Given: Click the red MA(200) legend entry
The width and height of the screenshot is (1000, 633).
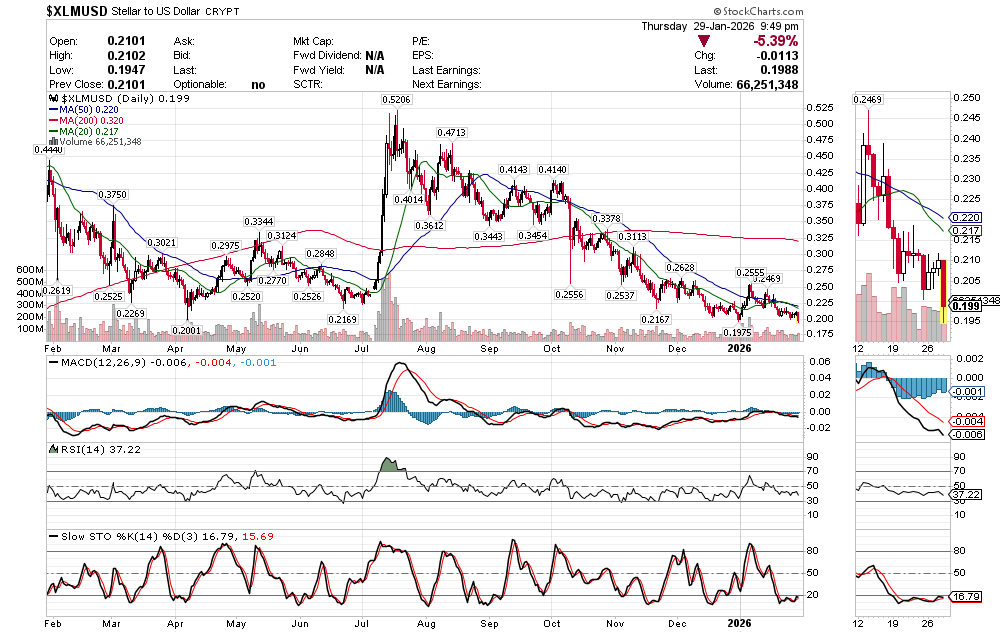Looking at the screenshot, I should pyautogui.click(x=92, y=121).
